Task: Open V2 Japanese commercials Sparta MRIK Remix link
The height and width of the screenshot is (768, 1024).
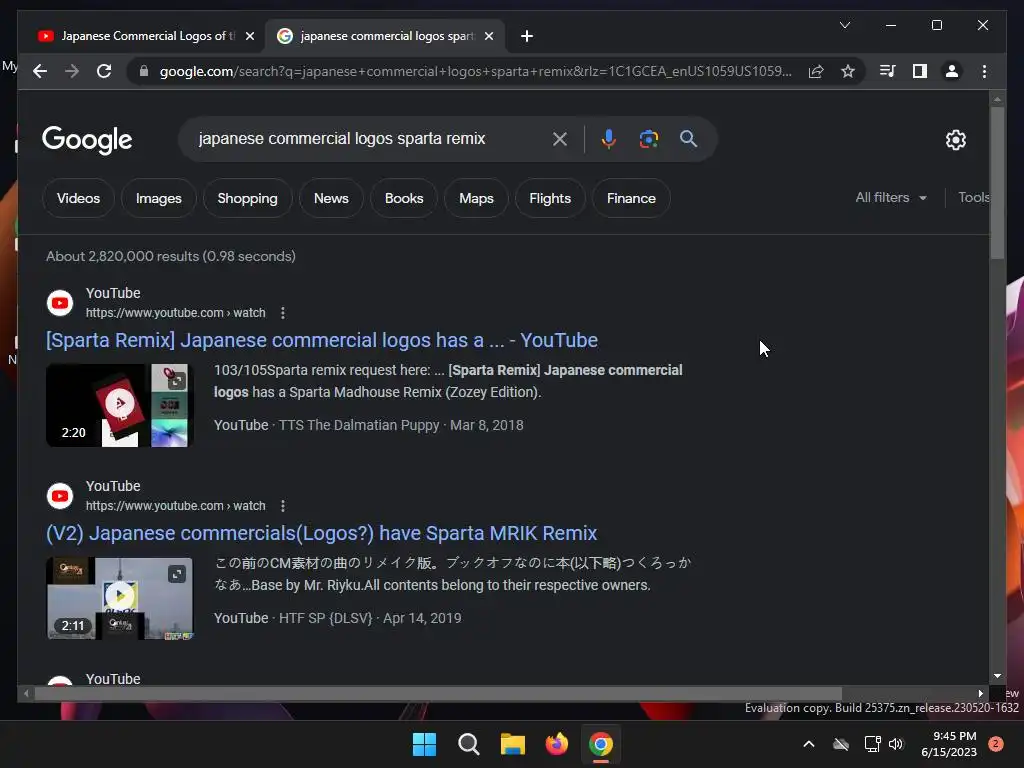Action: 321,533
